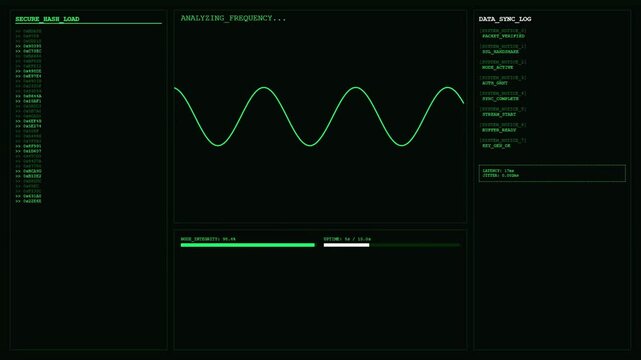Click the UPTIME counter label
Screen dimensions: 641x360
pyautogui.click(x=347, y=239)
